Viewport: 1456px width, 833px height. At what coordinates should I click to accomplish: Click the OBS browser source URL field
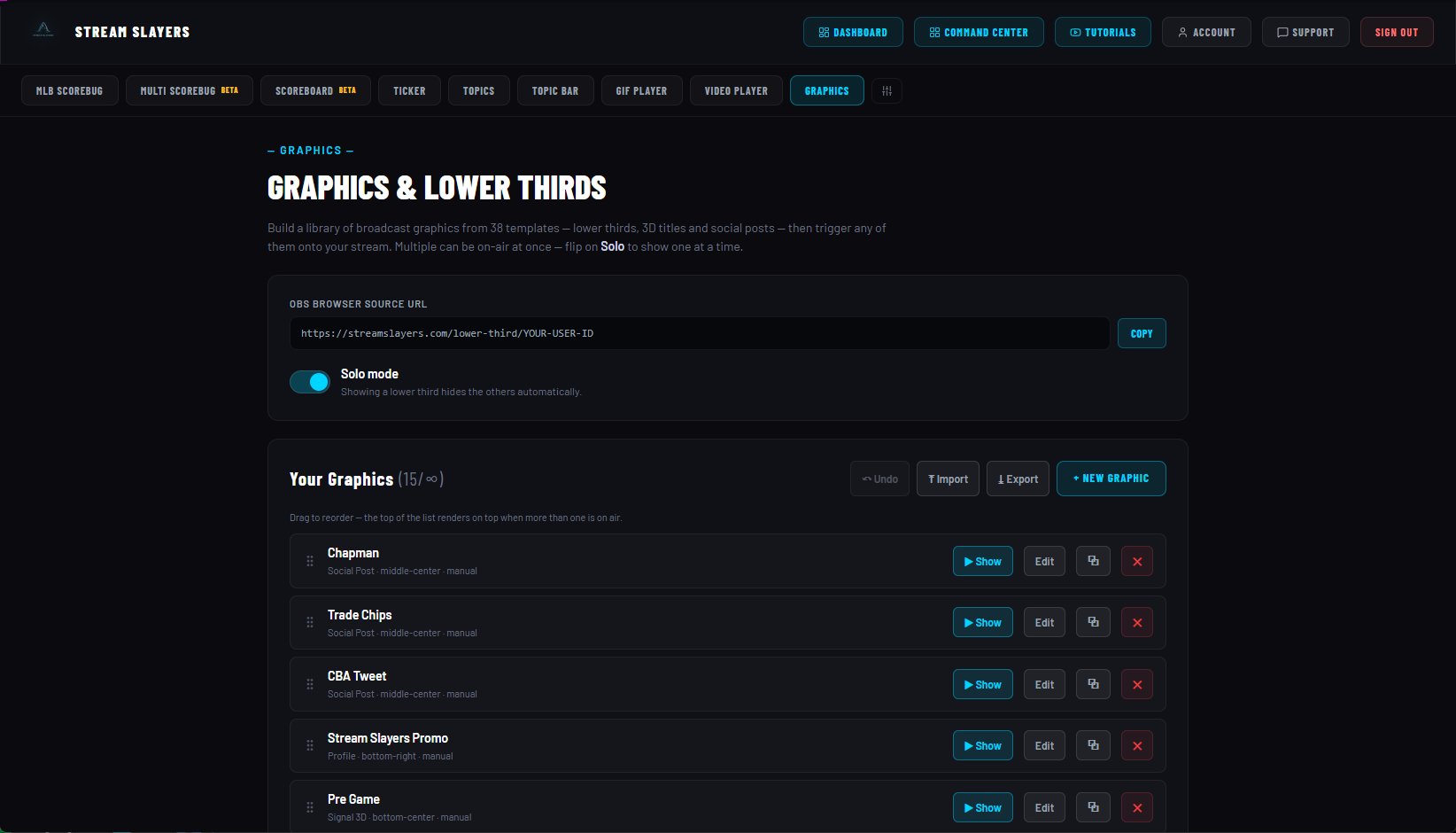pyautogui.click(x=700, y=333)
